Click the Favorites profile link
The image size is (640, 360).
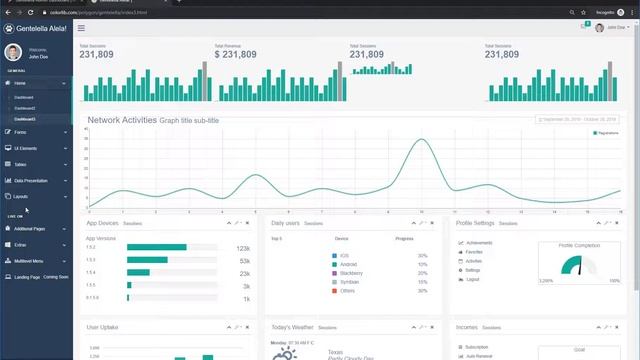coord(474,252)
